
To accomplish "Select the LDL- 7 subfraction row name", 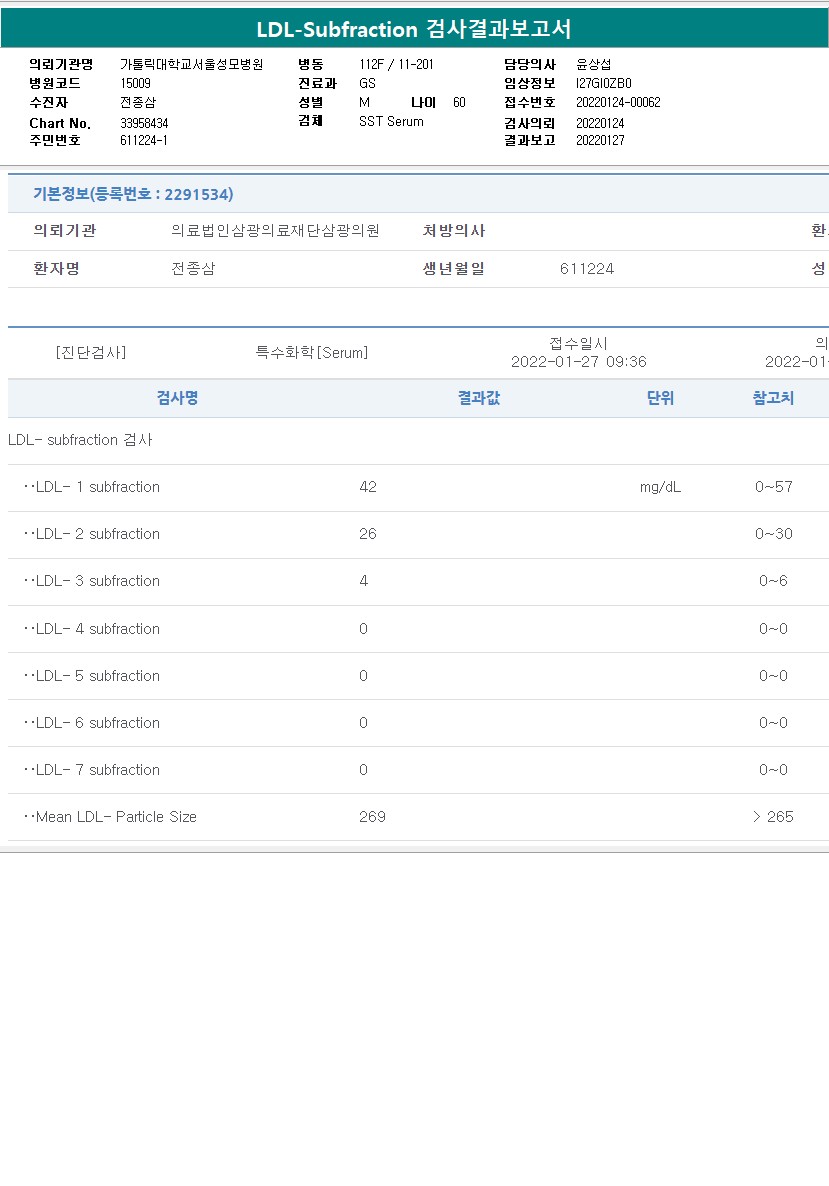I will point(92,770).
